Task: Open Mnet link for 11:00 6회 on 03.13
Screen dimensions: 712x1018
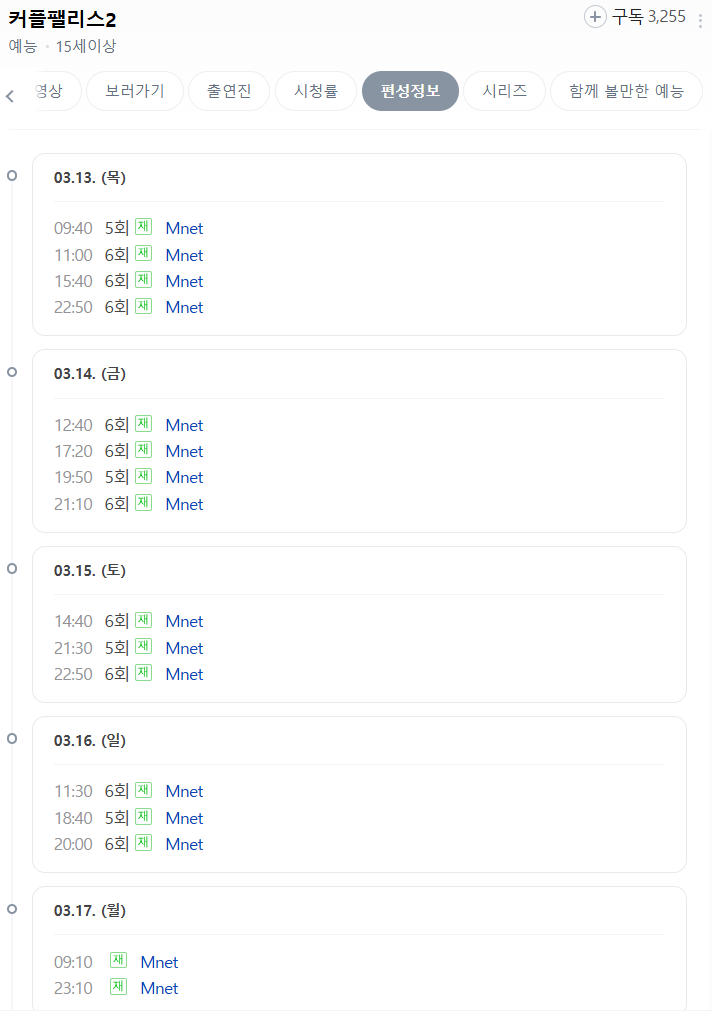Action: click(x=184, y=255)
